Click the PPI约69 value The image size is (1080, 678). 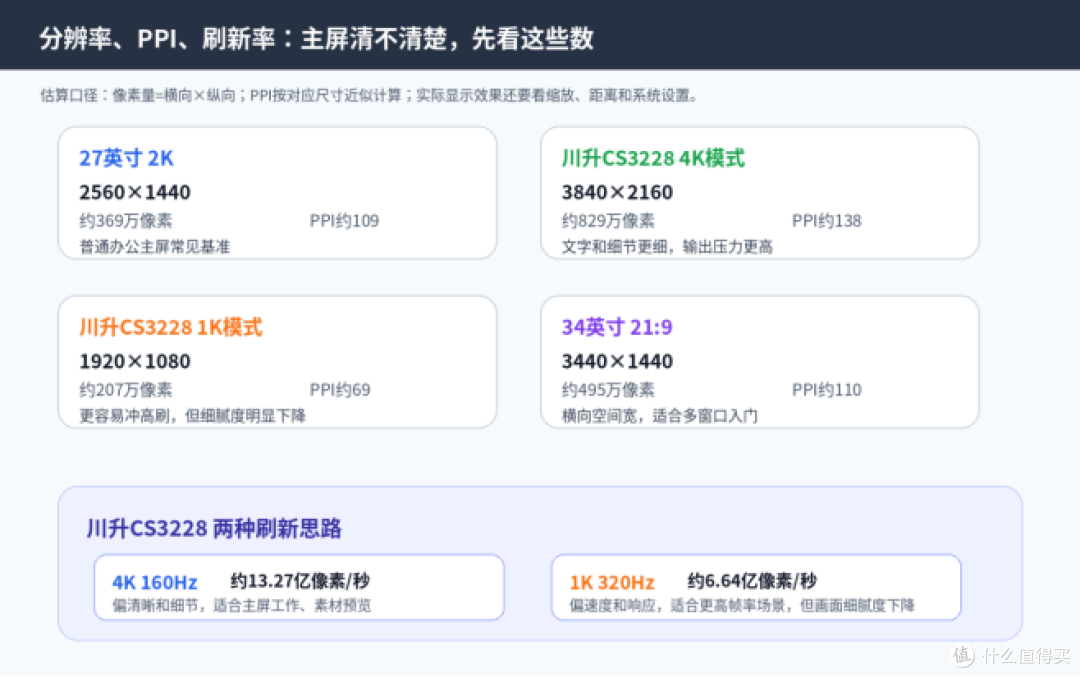(340, 390)
